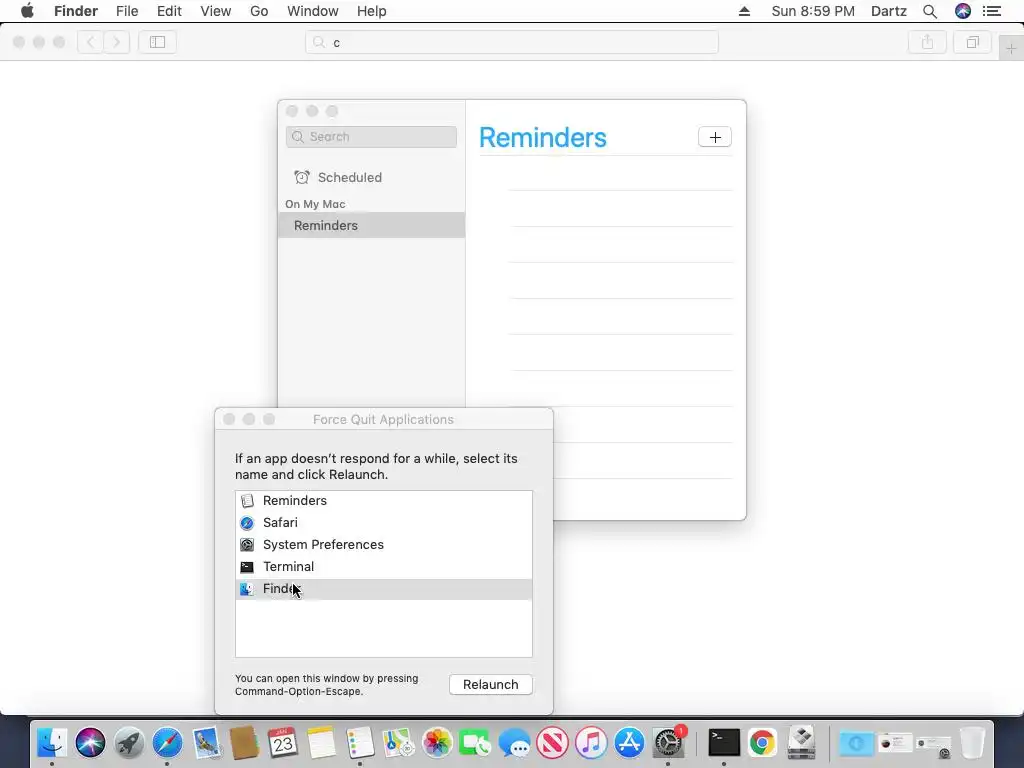1024x768 pixels.
Task: Click Safari address bar containing c
Action: (512, 42)
